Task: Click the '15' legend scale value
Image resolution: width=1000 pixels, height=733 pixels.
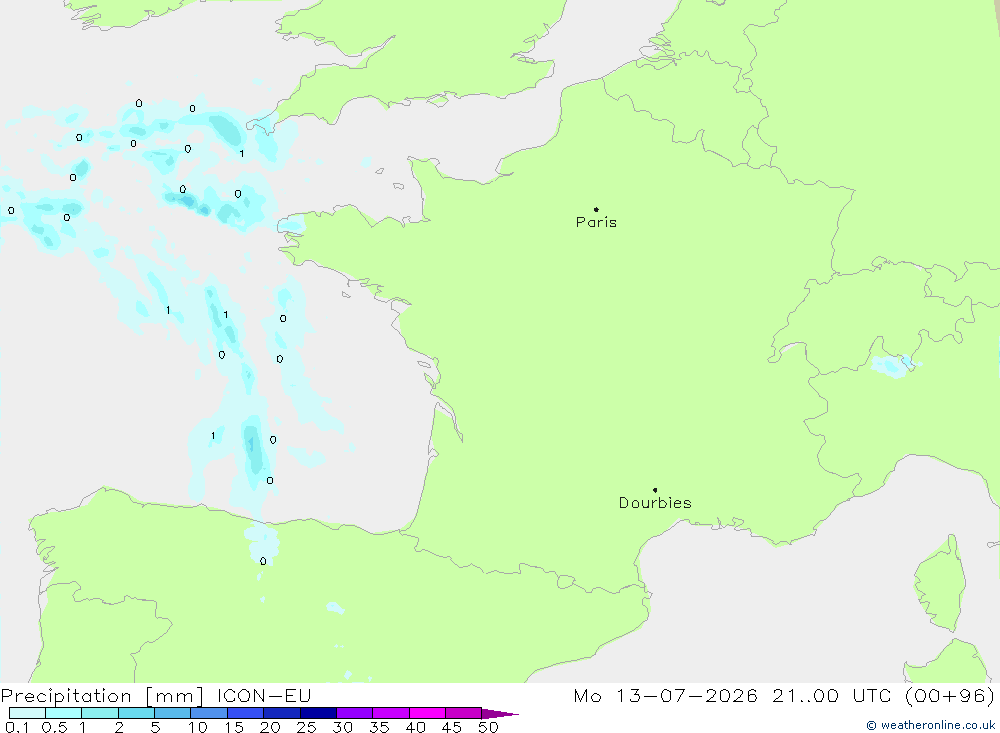Action: point(234,727)
